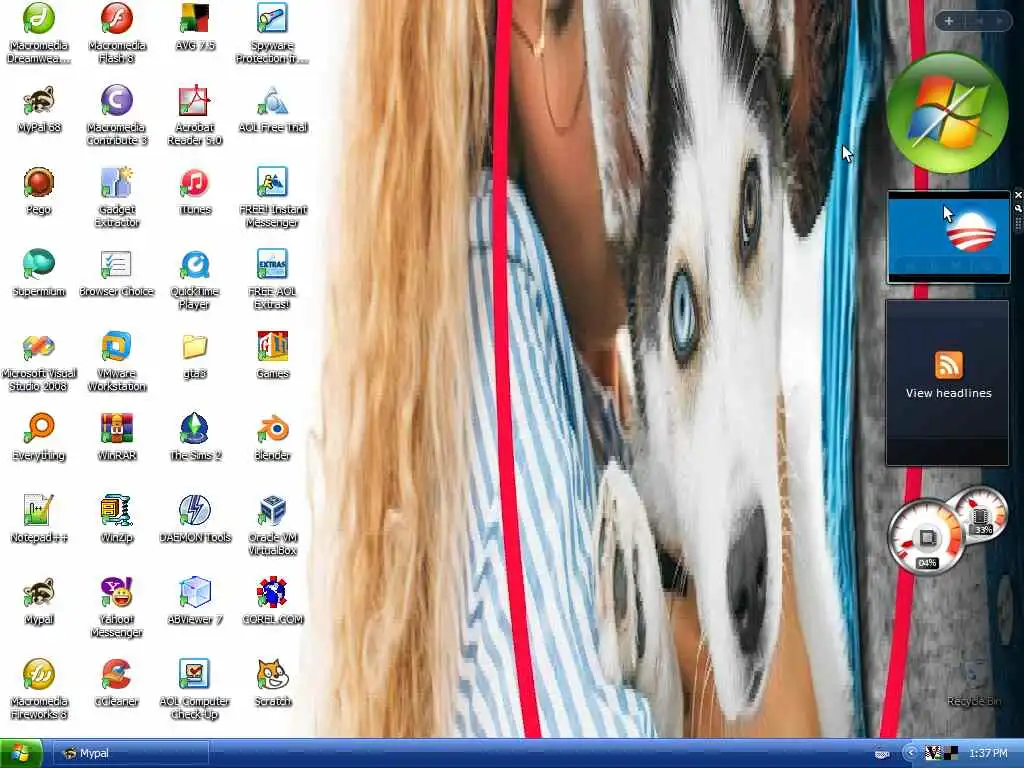Show hidden tray icons arrow

click(x=910, y=753)
